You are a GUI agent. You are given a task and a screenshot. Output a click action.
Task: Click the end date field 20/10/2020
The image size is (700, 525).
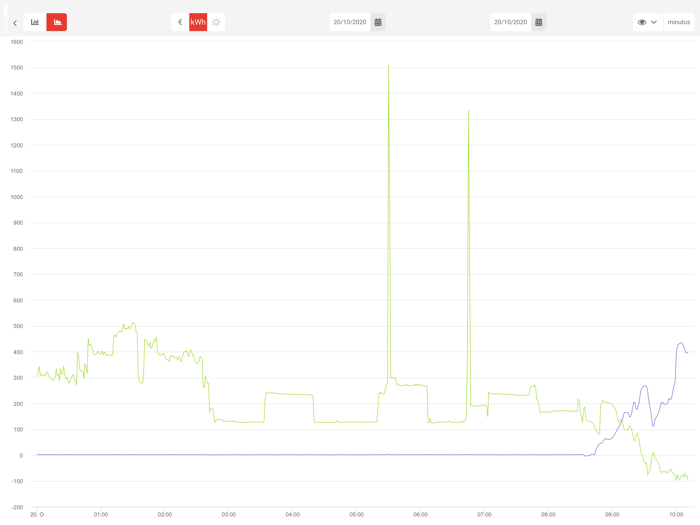coord(511,22)
